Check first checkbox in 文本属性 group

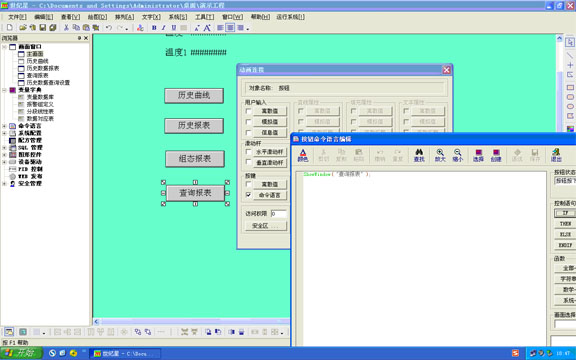406,111
